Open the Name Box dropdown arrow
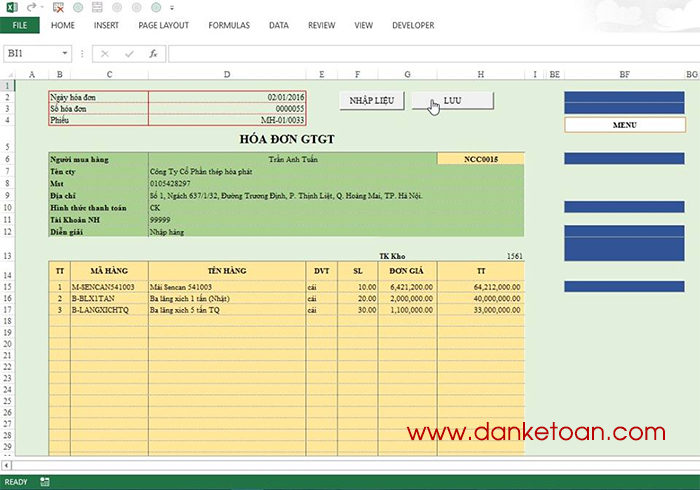The height and width of the screenshot is (490, 700). coord(65,53)
